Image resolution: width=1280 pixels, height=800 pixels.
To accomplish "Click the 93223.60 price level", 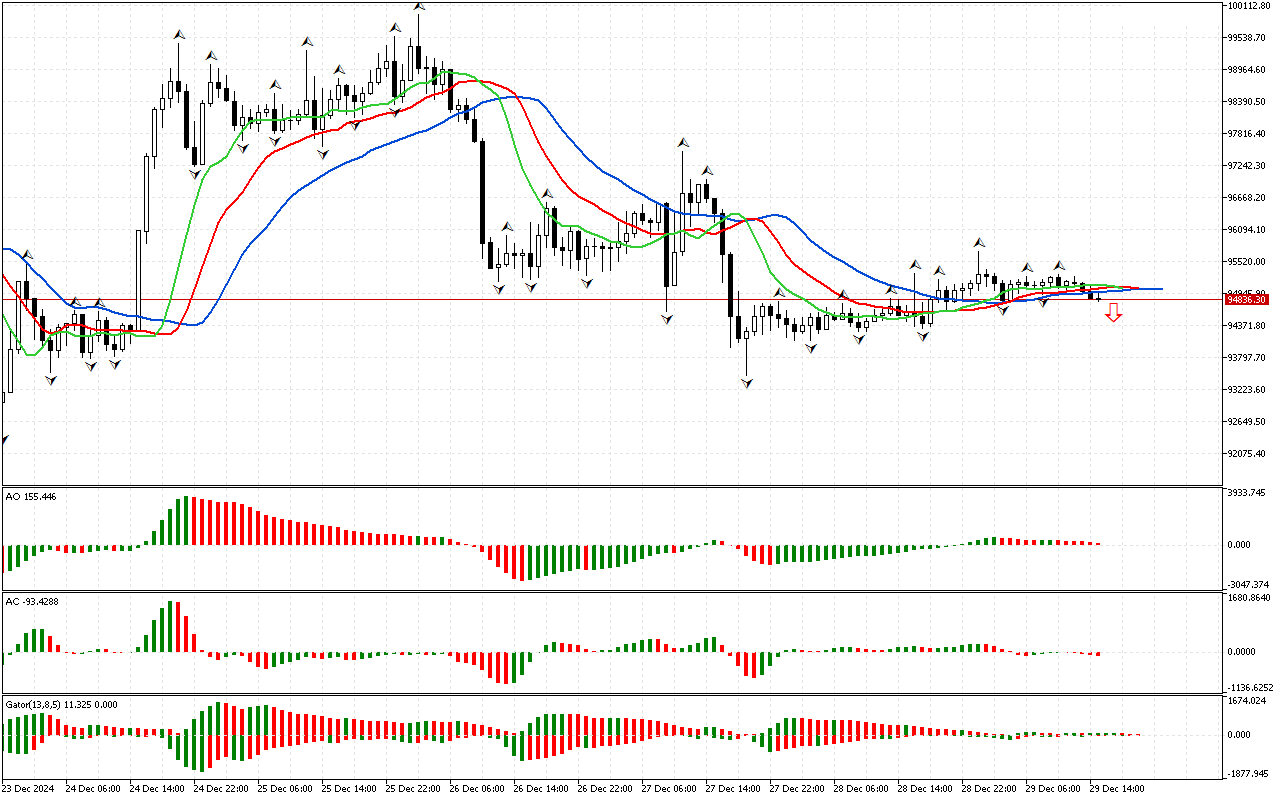I will click(x=1248, y=390).
